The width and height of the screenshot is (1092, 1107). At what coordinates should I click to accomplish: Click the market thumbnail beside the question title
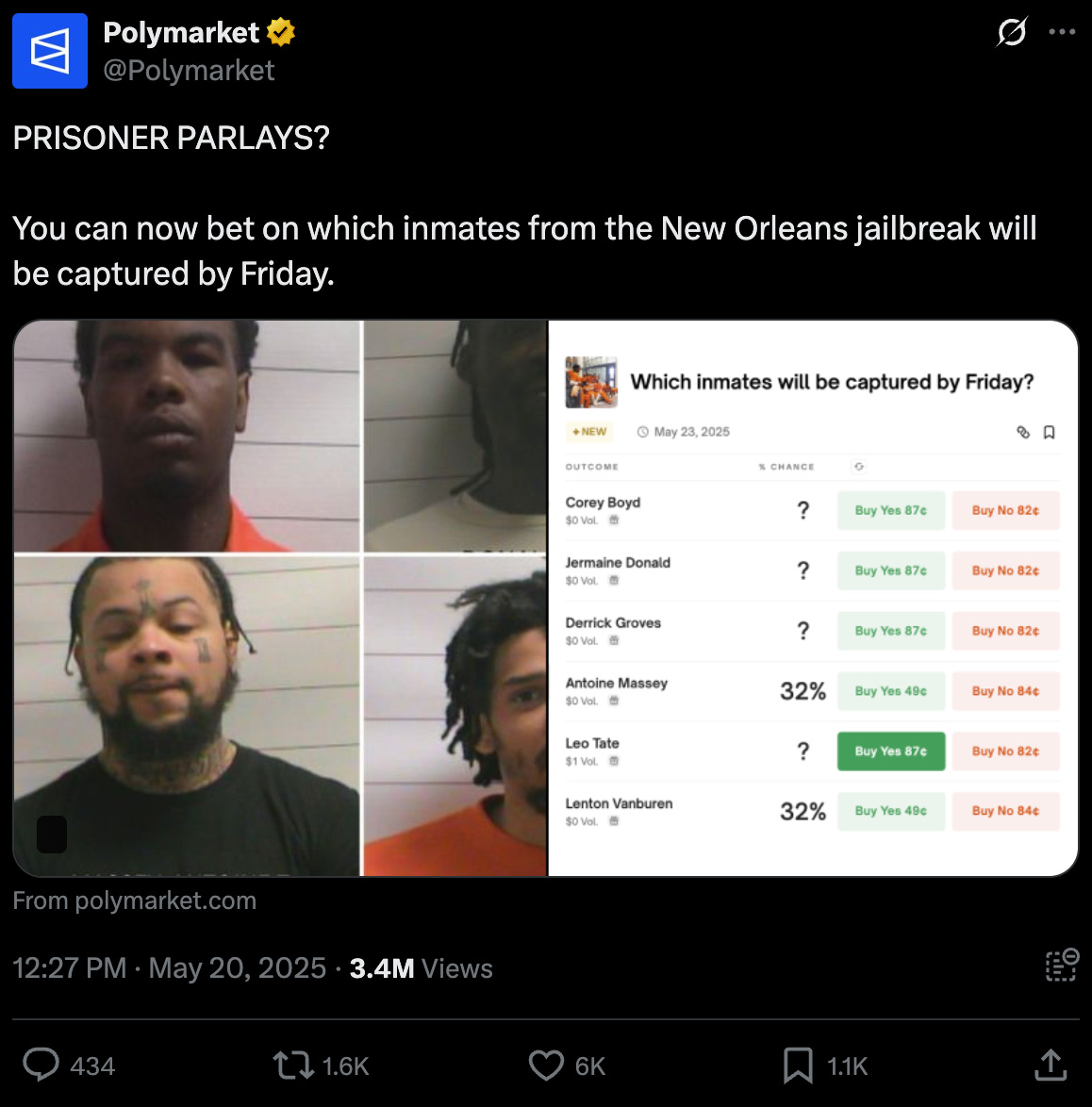coord(591,382)
